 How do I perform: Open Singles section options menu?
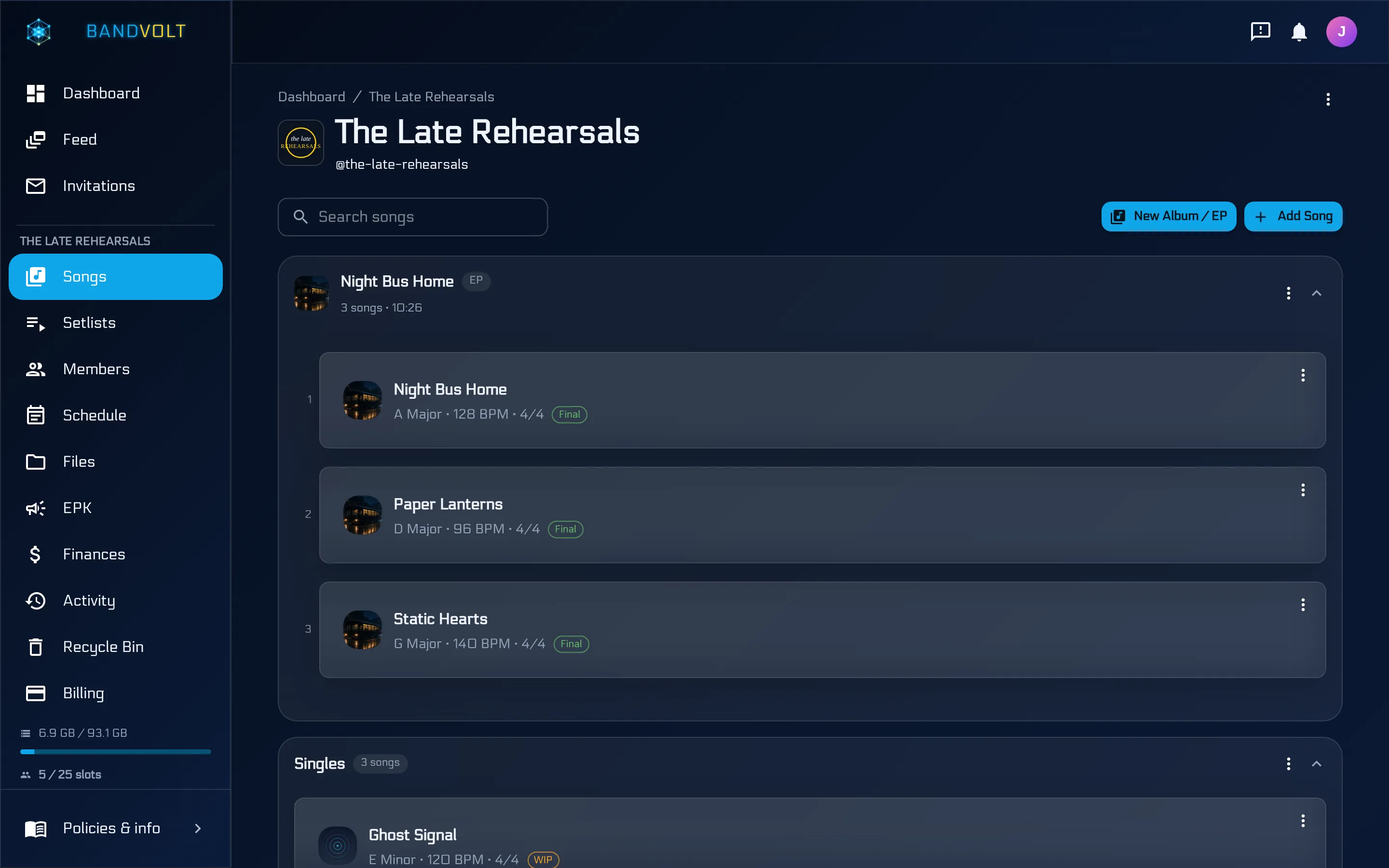tap(1289, 763)
